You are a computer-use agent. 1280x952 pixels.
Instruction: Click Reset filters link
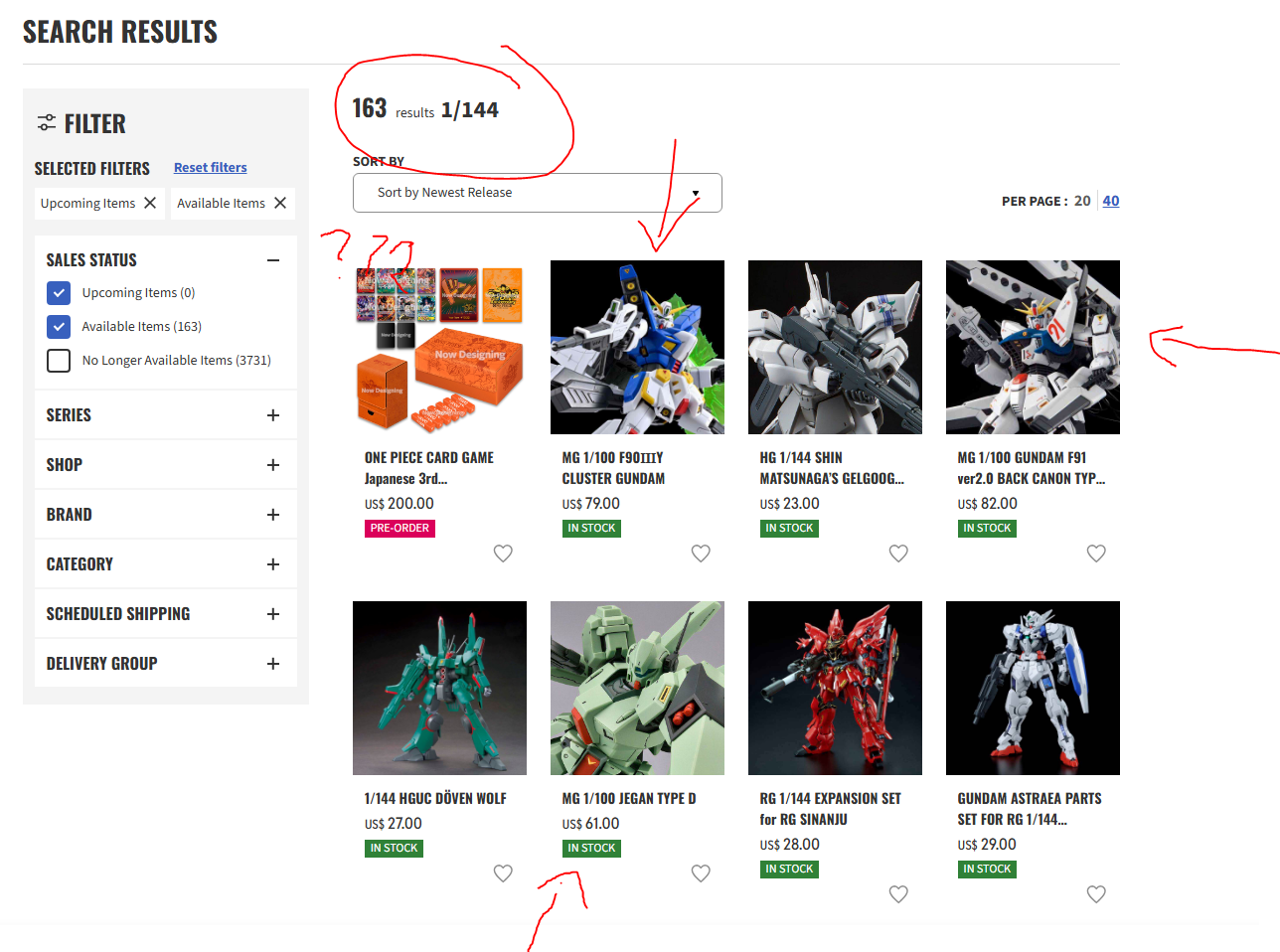[x=211, y=168]
